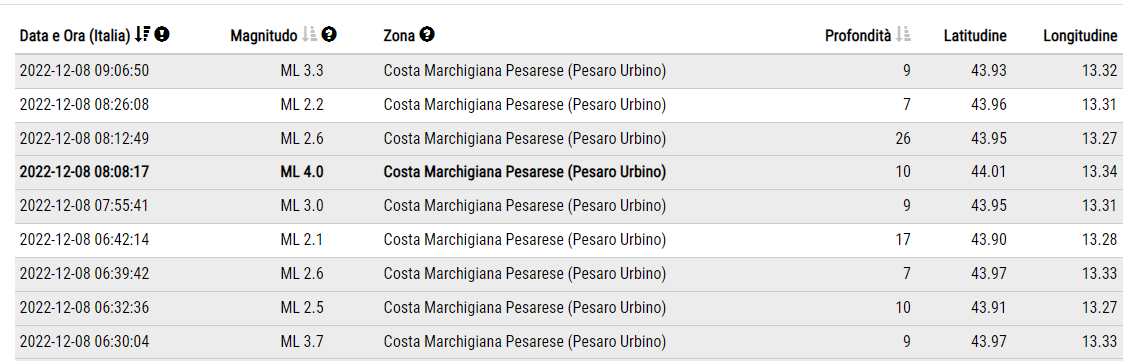Sort by depth using Profondità sort icon
This screenshot has width=1123, height=361.
[903, 34]
